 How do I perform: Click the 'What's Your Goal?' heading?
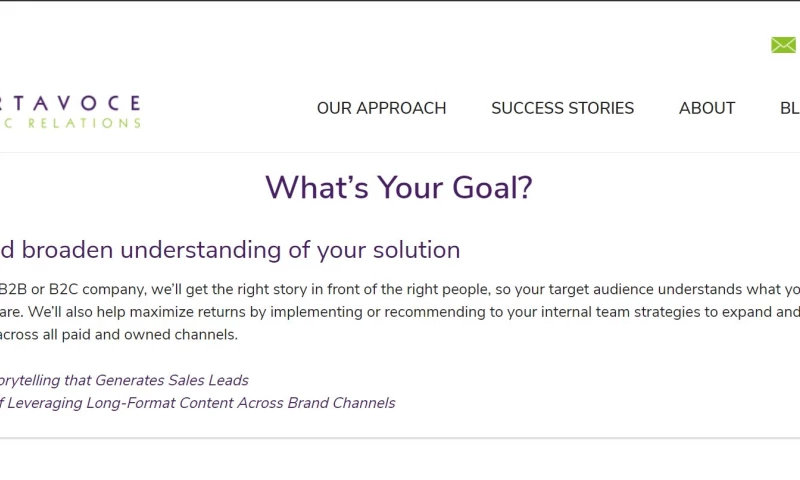[398, 188]
